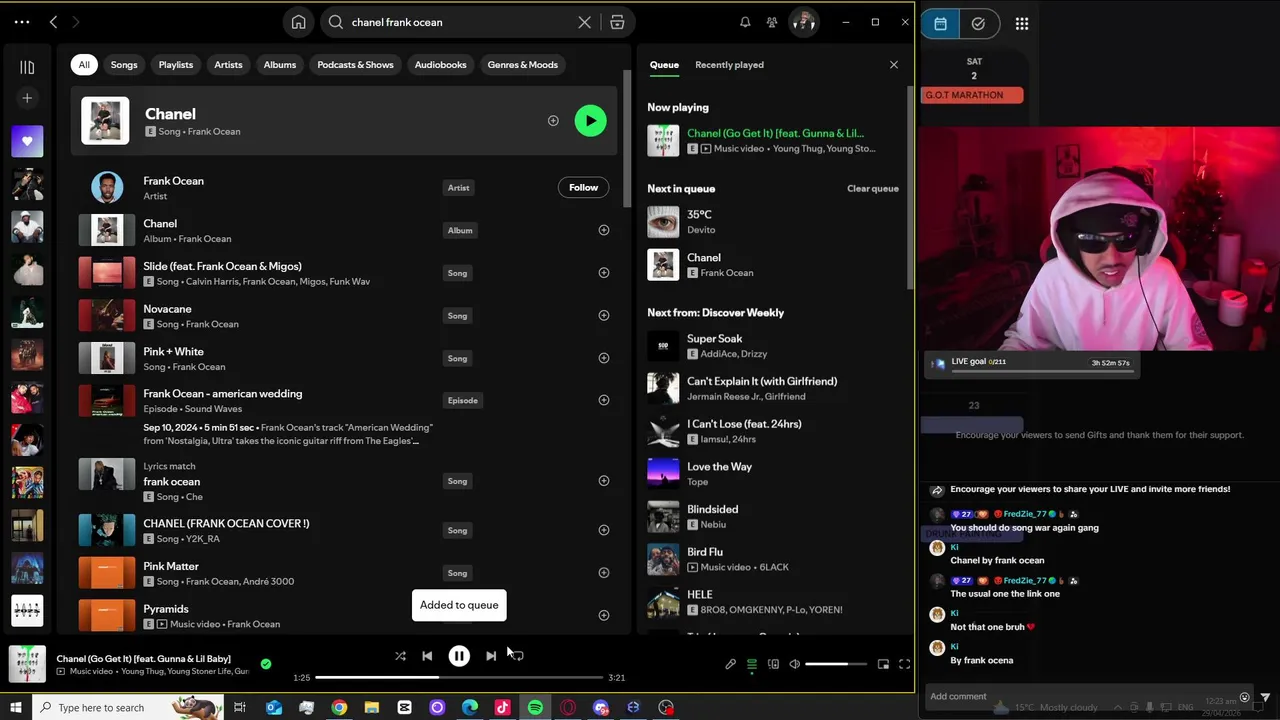Click now playing album art thumbnail
The height and width of the screenshot is (720, 1280).
coord(27,664)
